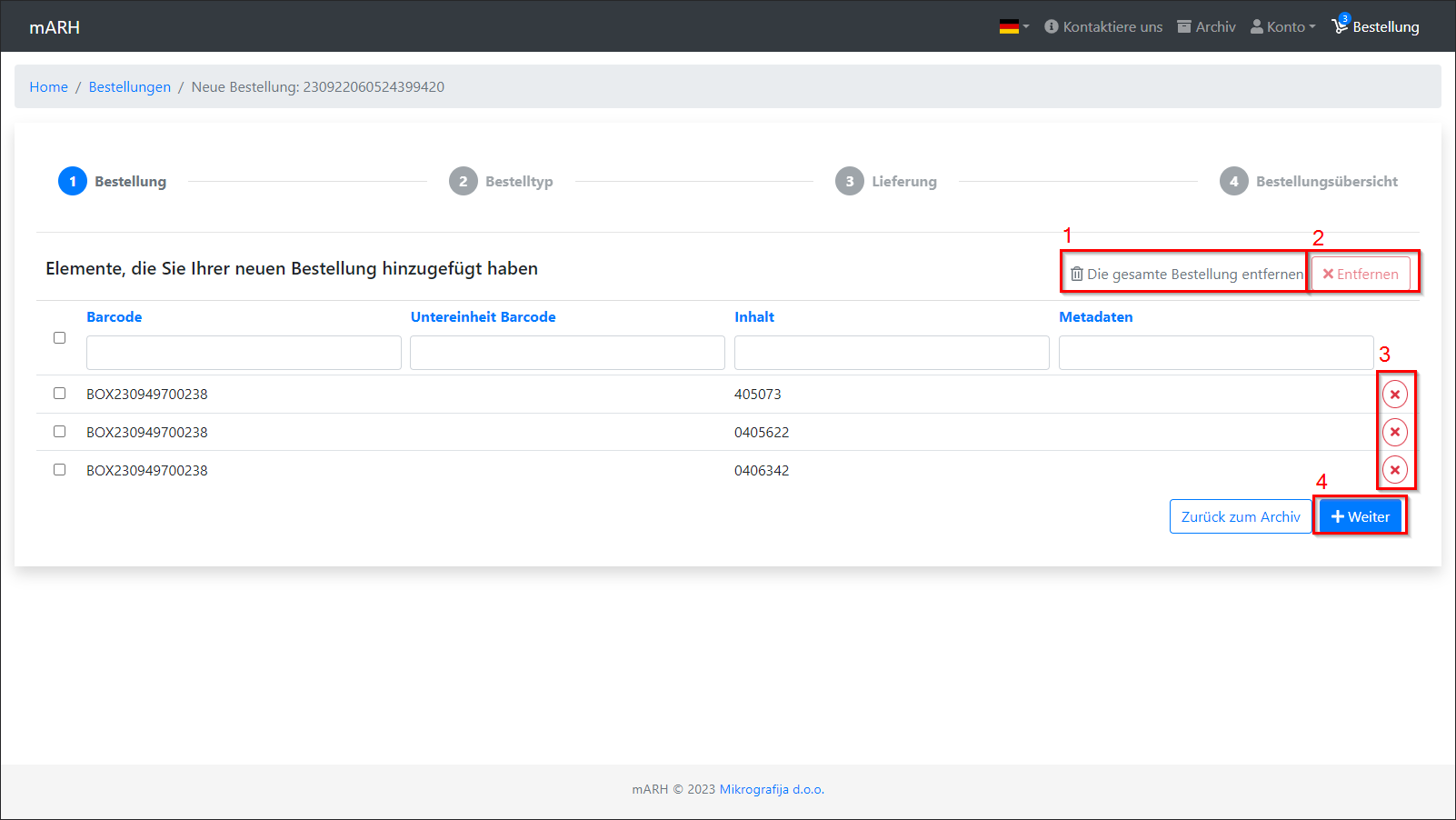Click the step 2 Bestelltyp circle
This screenshot has width=1456, height=820.
[x=463, y=181]
